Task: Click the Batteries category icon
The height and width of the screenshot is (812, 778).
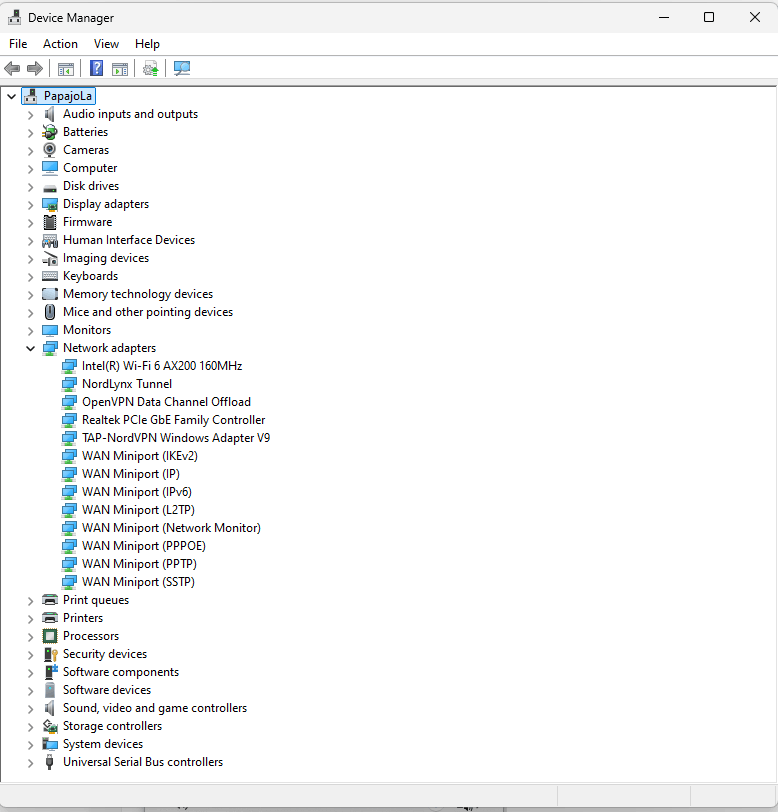Action: pos(50,132)
